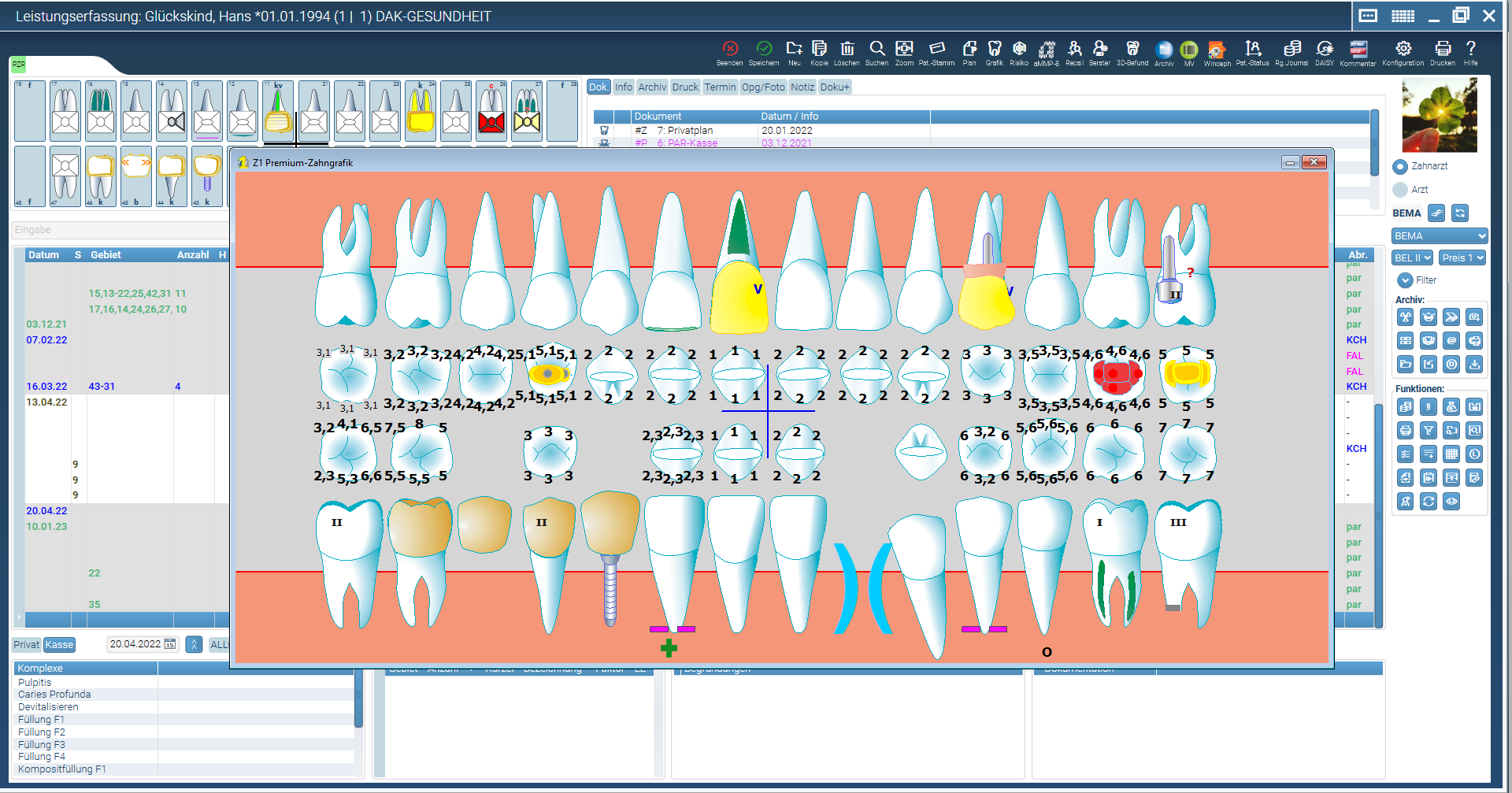This screenshot has height=793, width=1512.
Task: Select Pulpitis in Komplexe list
Action: (x=186, y=682)
